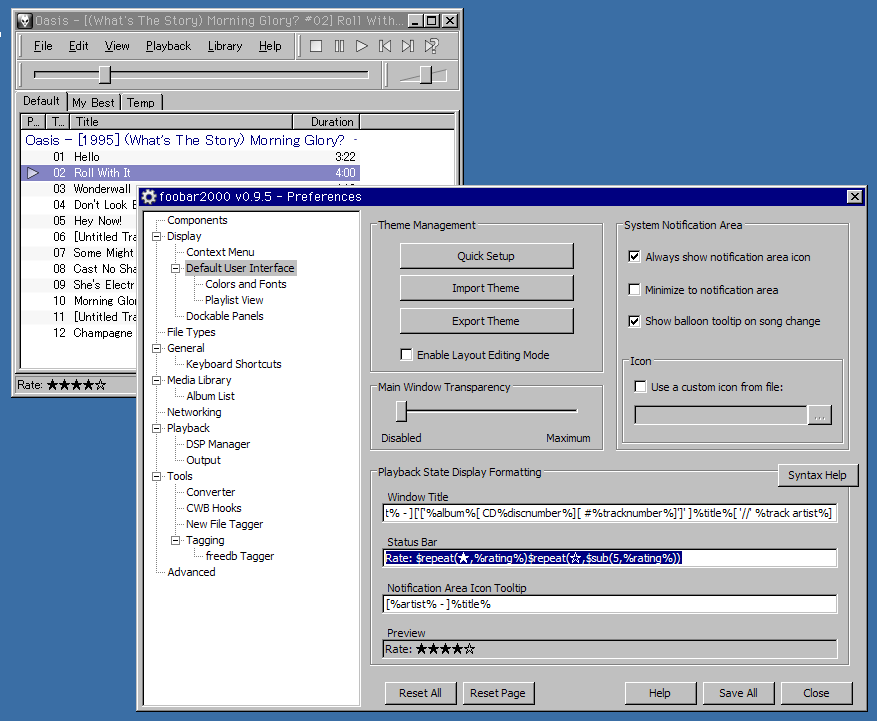Click the Help button in Preferences
877x721 pixels.
point(660,693)
